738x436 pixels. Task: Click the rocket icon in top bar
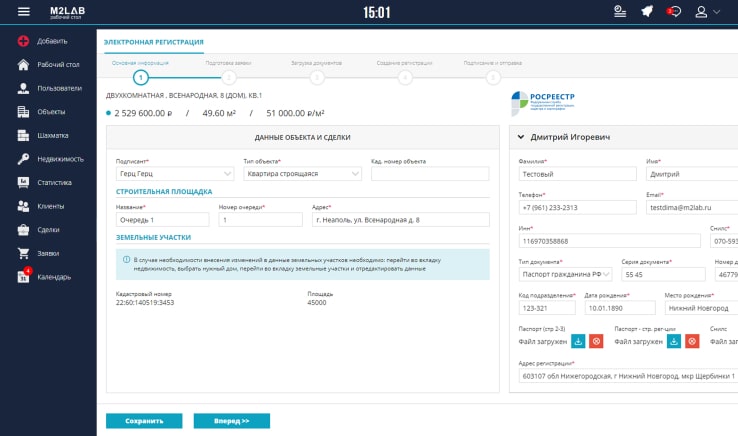coord(647,11)
